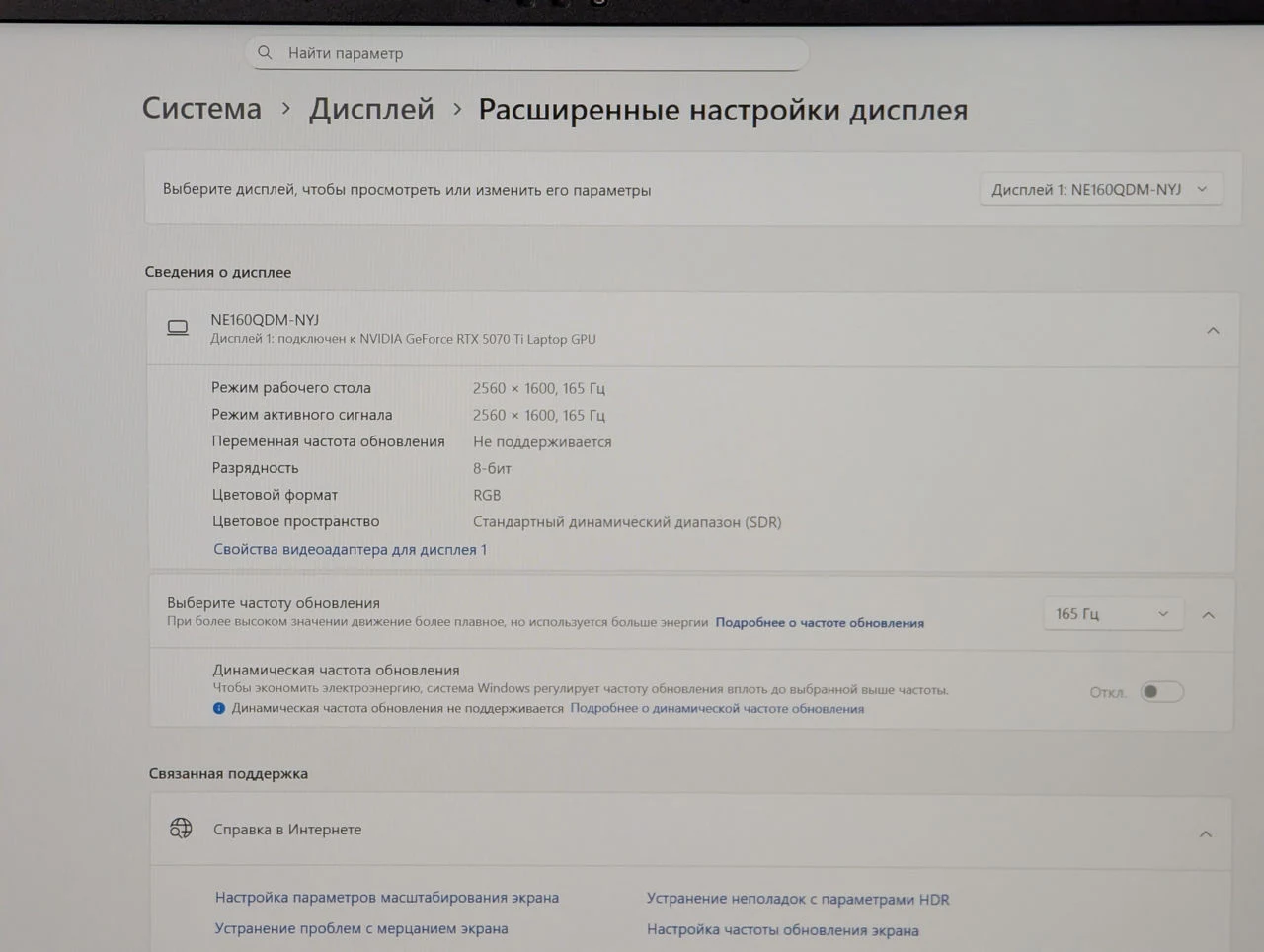Toggle the Динамическая частота обновления switch
Screen dimensions: 1264x952
1161,692
